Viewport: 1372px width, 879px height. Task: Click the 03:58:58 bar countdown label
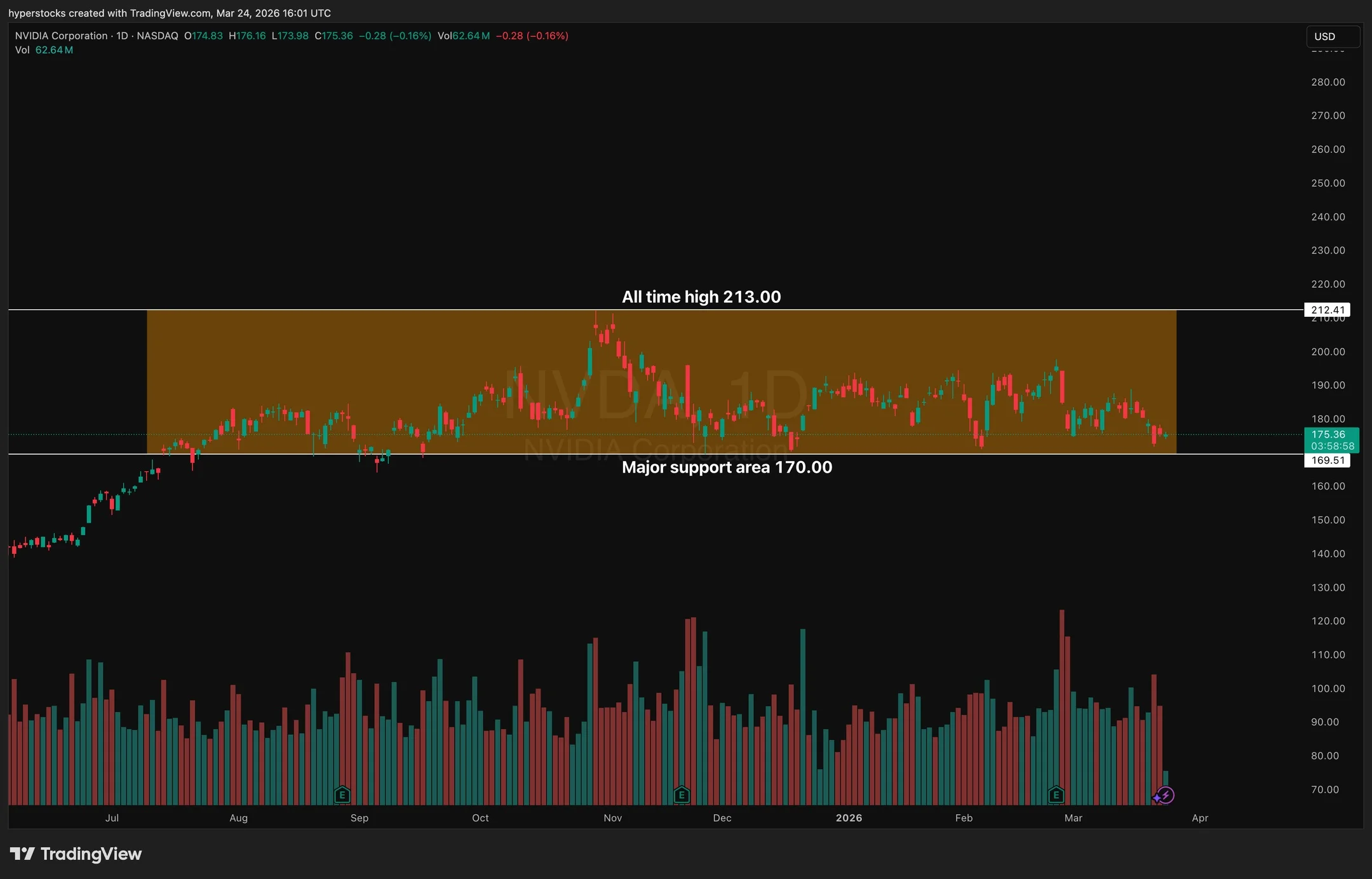click(x=1332, y=446)
